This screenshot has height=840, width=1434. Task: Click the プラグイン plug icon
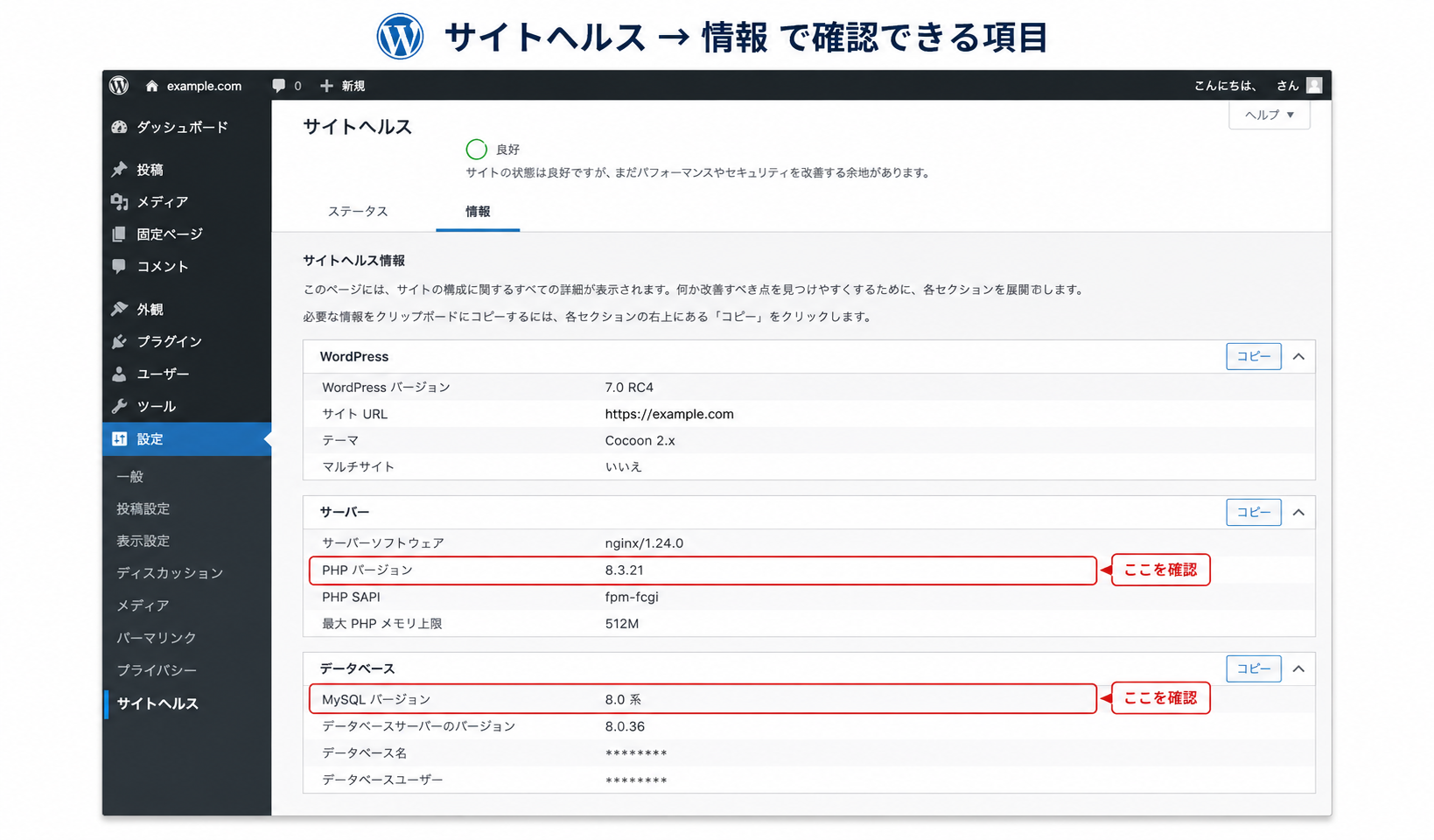pos(120,341)
